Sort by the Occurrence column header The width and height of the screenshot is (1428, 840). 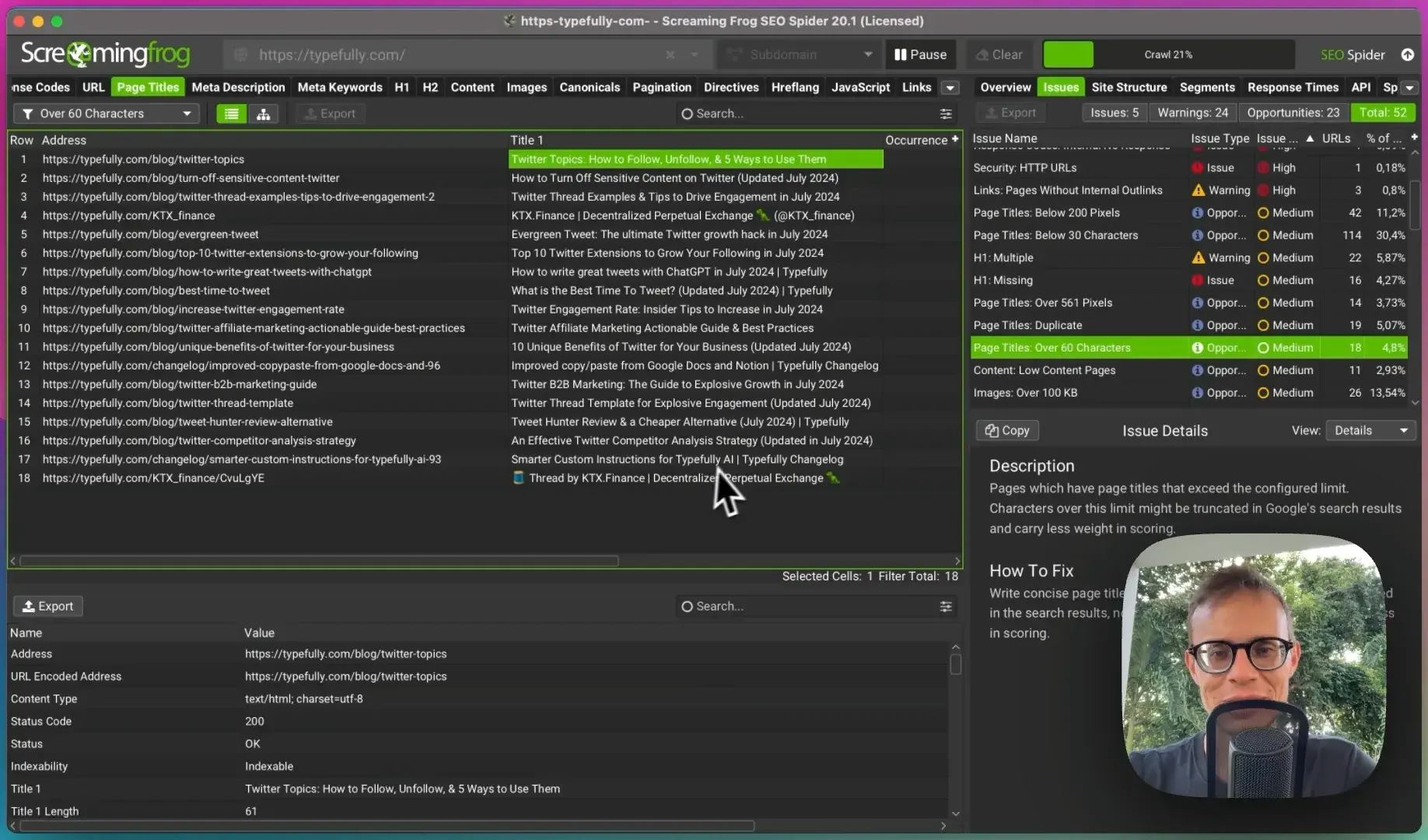(916, 140)
